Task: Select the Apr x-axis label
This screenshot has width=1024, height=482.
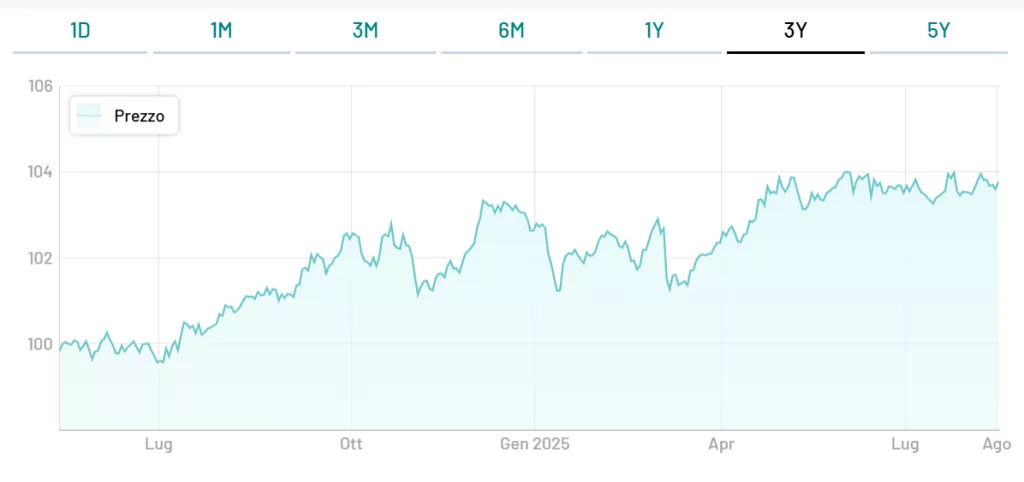Action: (721, 444)
